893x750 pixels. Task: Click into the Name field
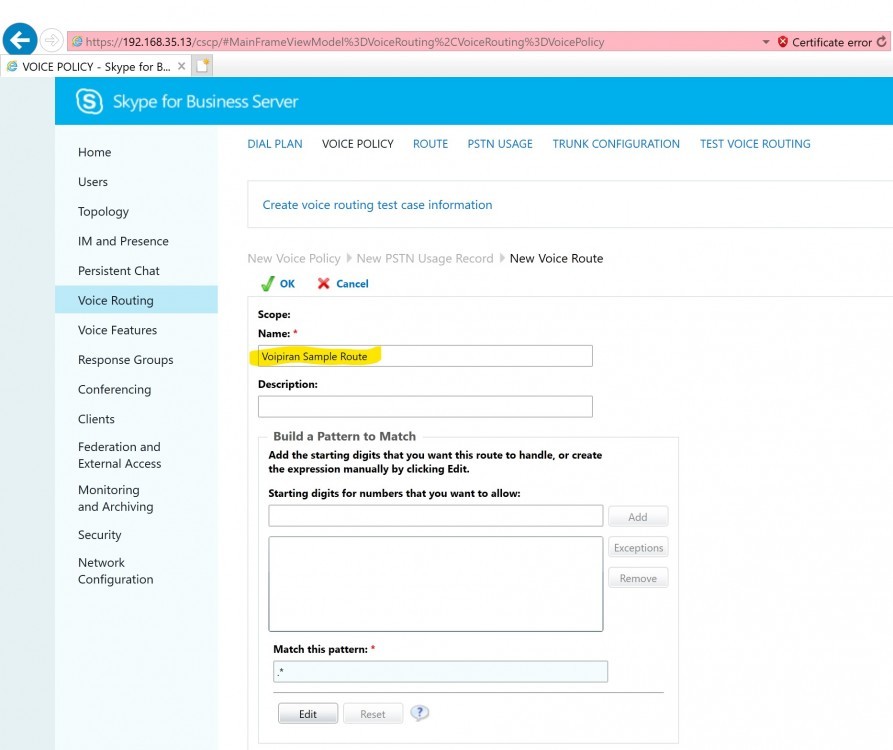pyautogui.click(x=425, y=356)
